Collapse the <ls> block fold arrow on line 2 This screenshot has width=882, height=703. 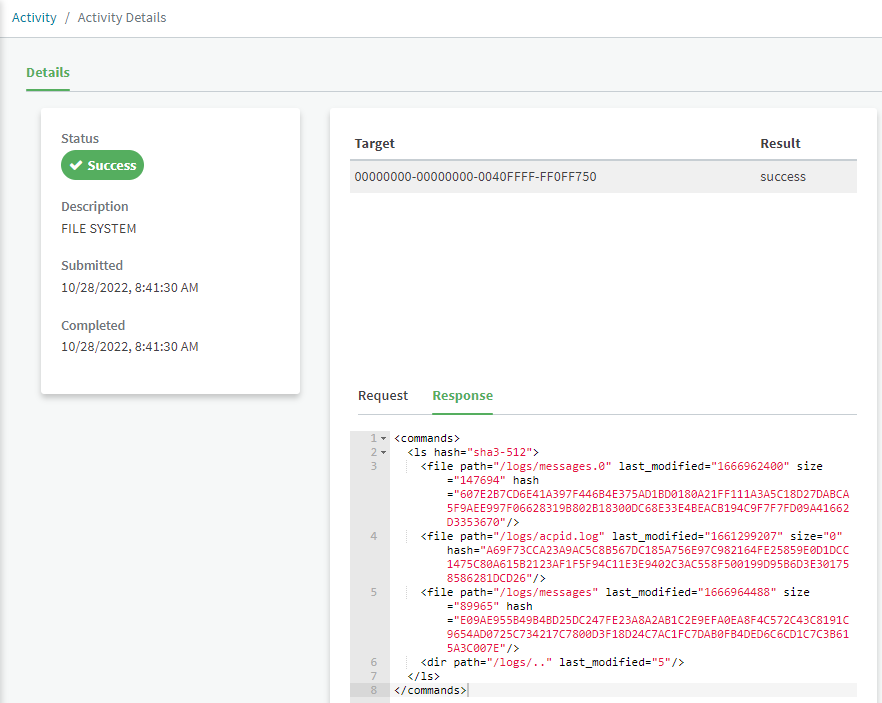[x=384, y=453]
